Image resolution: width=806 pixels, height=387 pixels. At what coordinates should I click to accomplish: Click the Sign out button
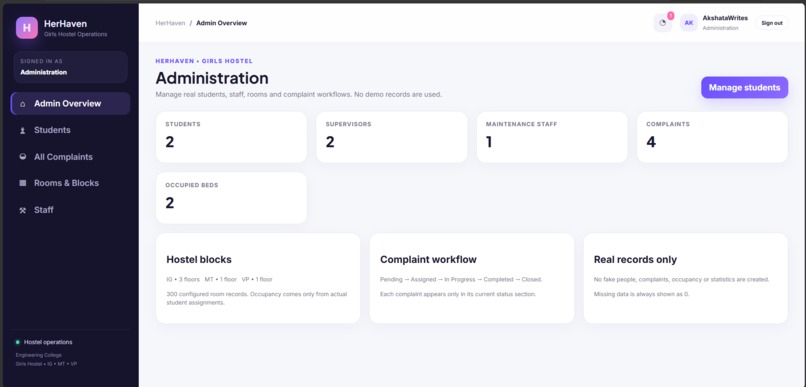(x=772, y=23)
